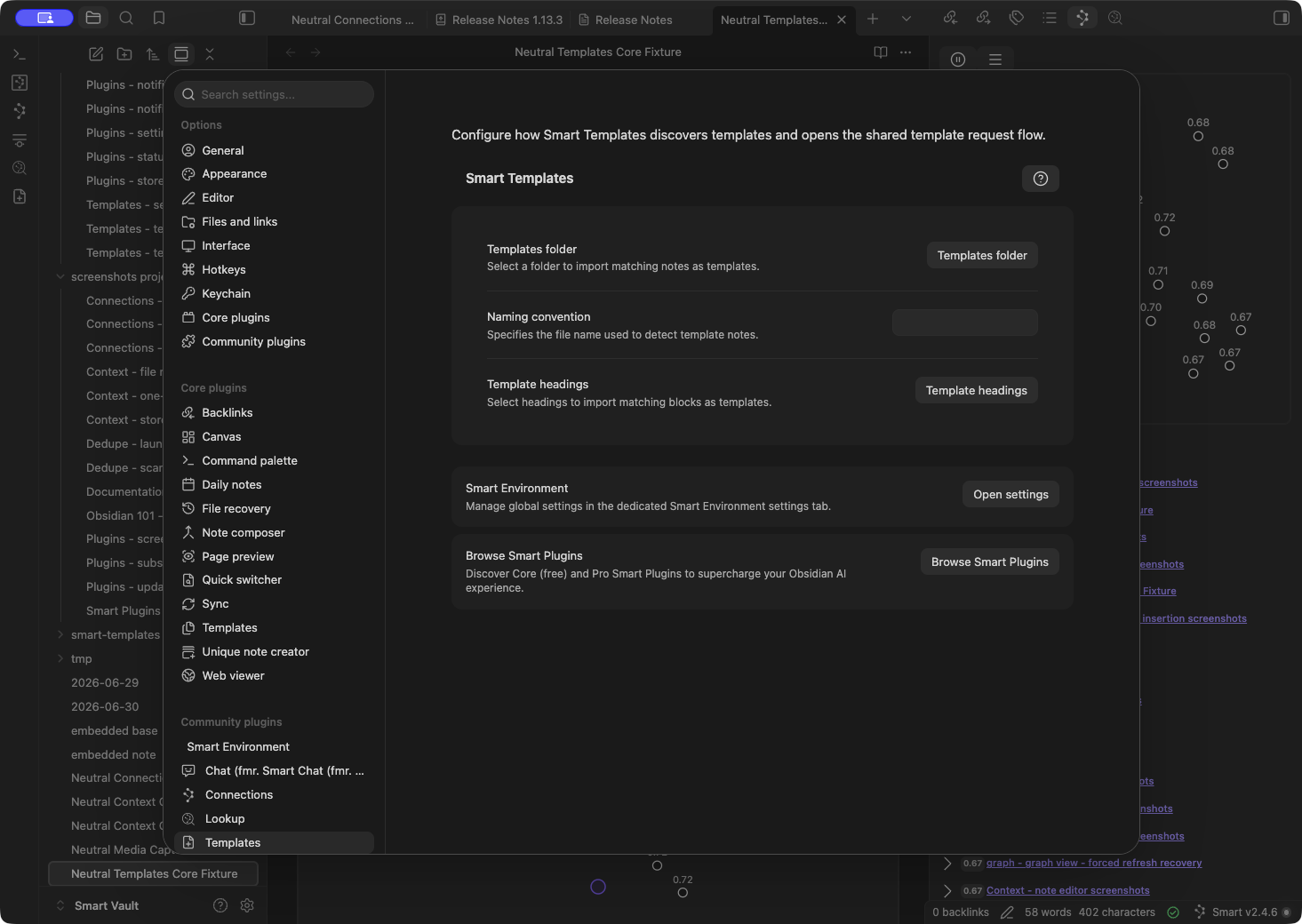The width and height of the screenshot is (1302, 924).
Task: Click the reading view book icon
Action: pos(881,52)
